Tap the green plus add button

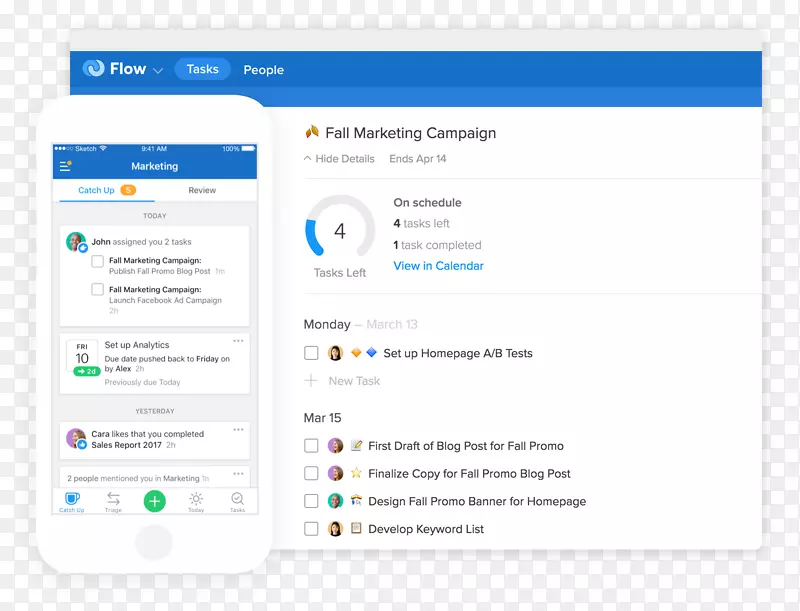pos(155,501)
